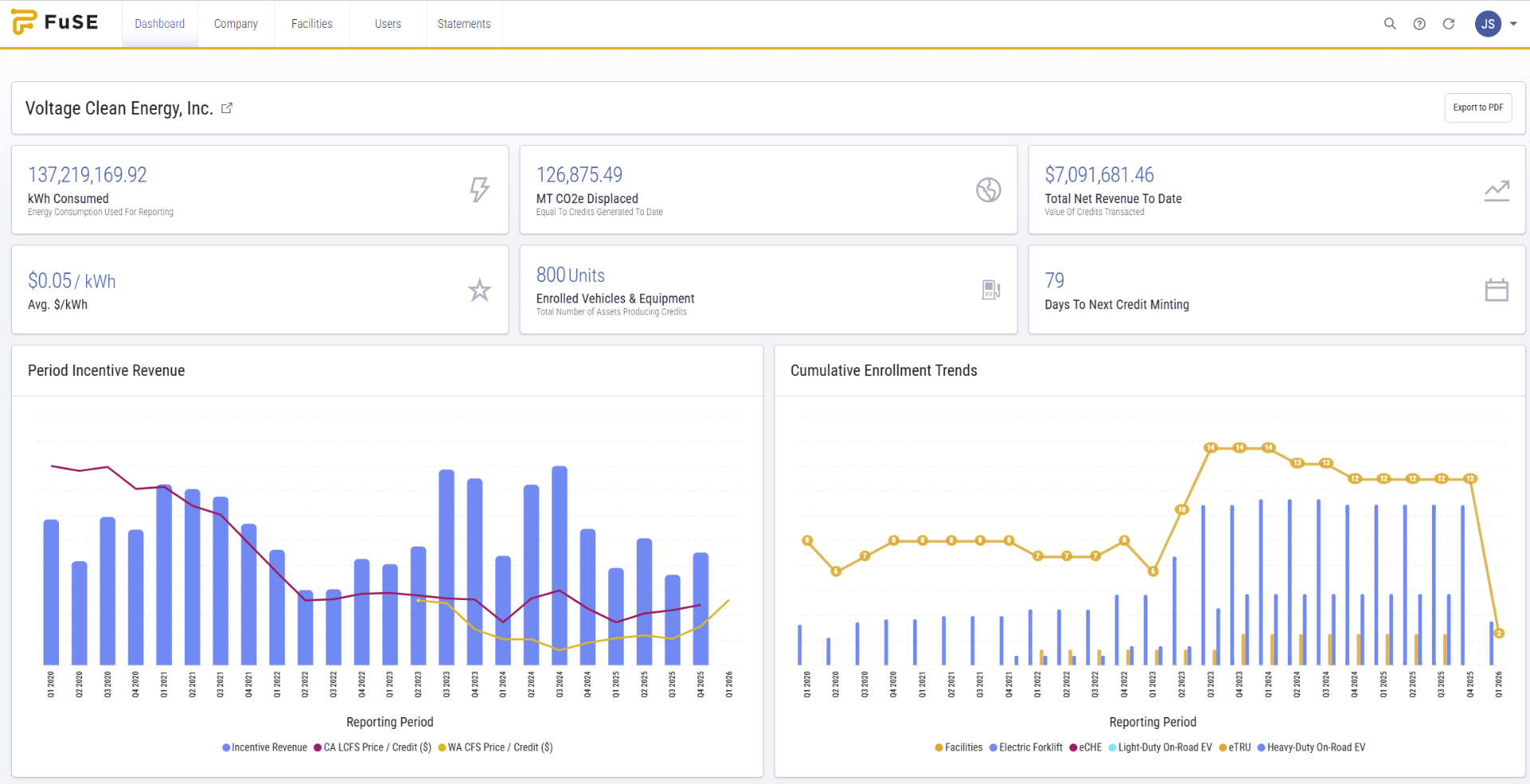Image resolution: width=1530 pixels, height=784 pixels.
Task: Open the Facilities tab
Action: (312, 24)
